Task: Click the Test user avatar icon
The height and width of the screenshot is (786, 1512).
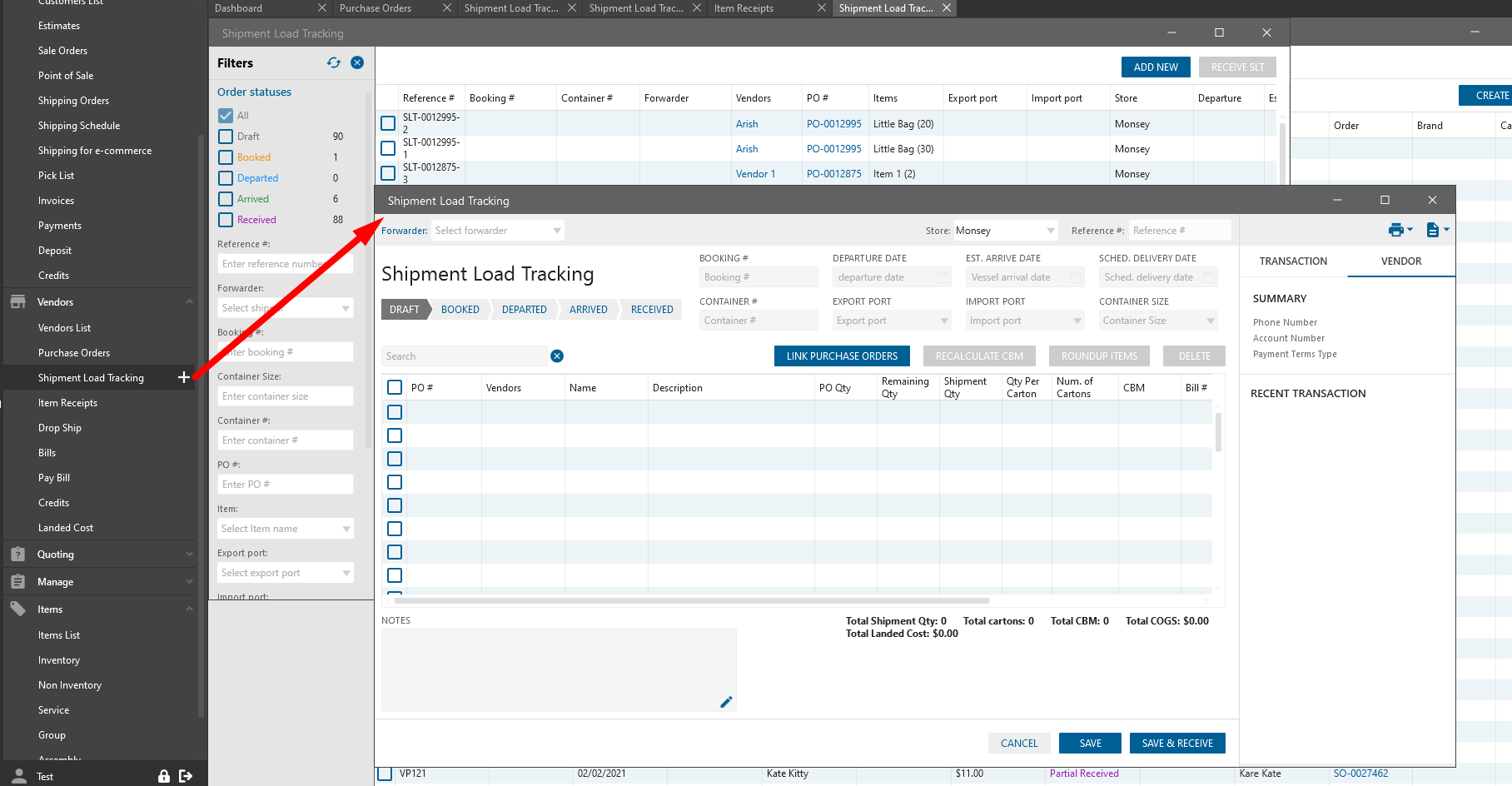Action: coord(18,776)
